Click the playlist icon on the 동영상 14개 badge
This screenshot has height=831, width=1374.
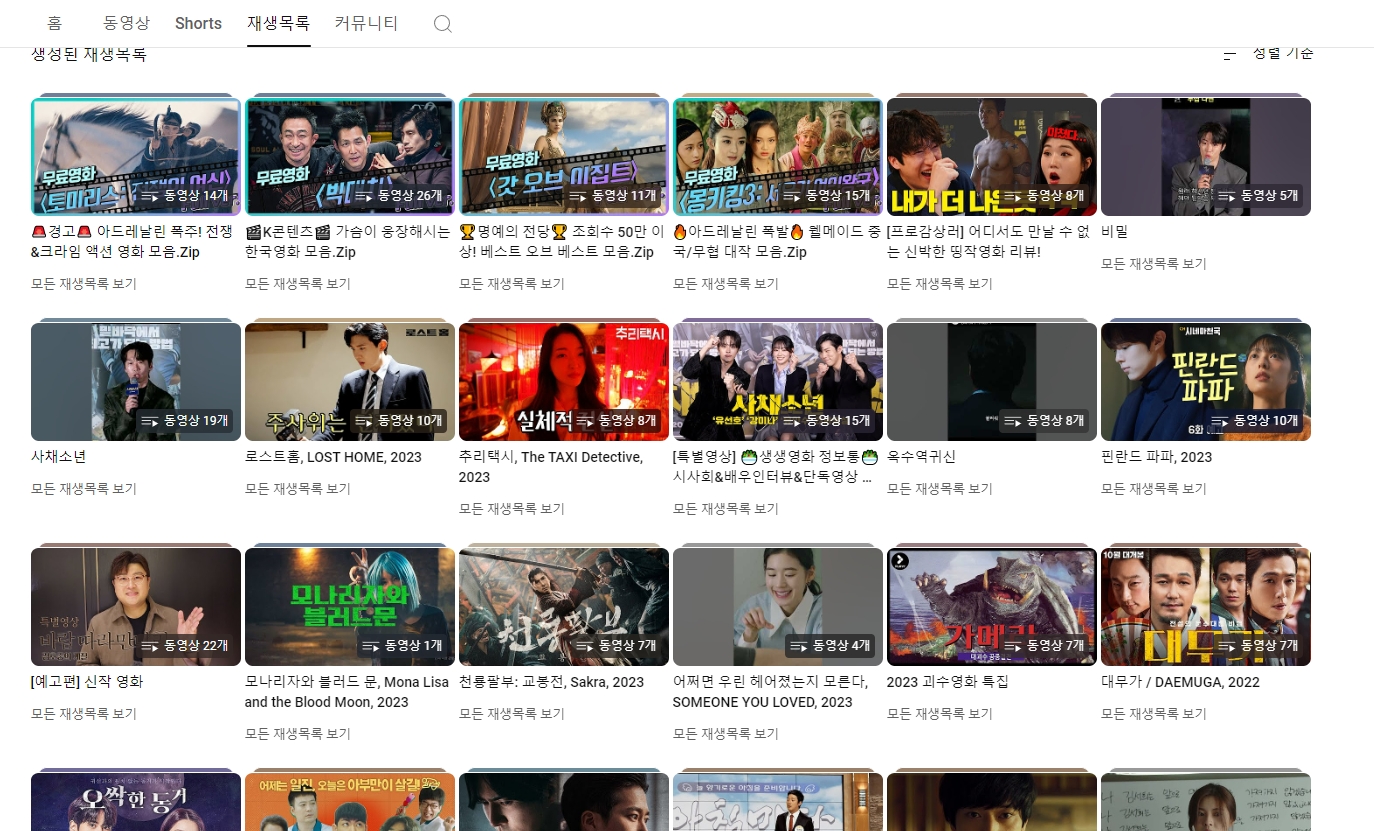149,196
